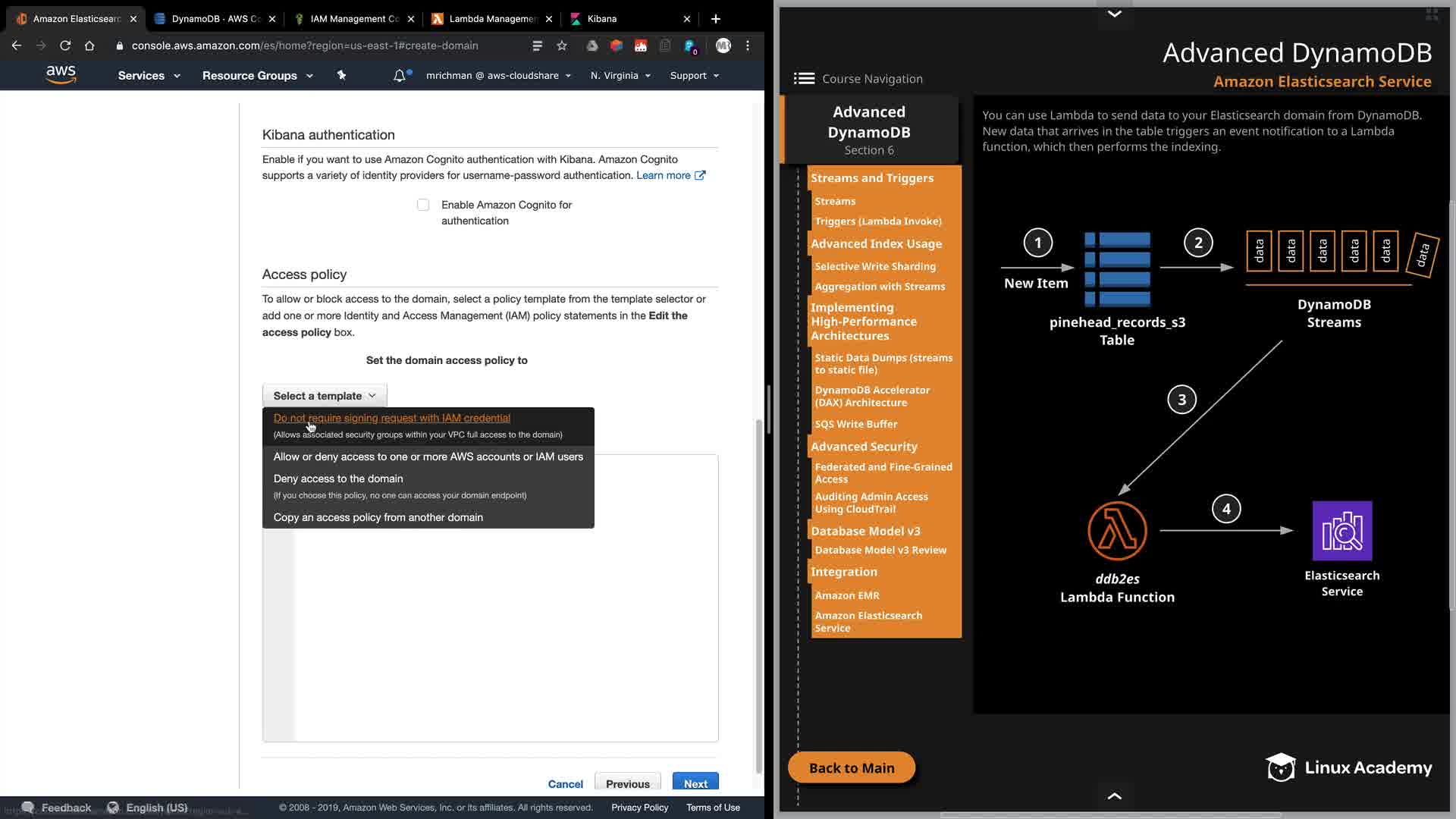The image size is (1456, 819).
Task: Bookmark page with the star icon
Action: pyautogui.click(x=562, y=45)
